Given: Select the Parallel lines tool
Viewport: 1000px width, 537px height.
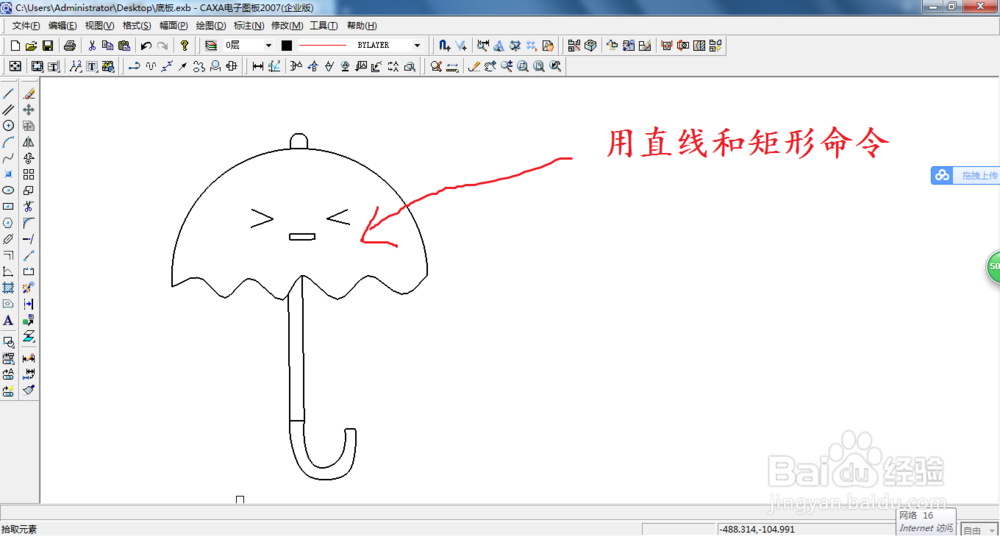Looking at the screenshot, I should tap(8, 110).
